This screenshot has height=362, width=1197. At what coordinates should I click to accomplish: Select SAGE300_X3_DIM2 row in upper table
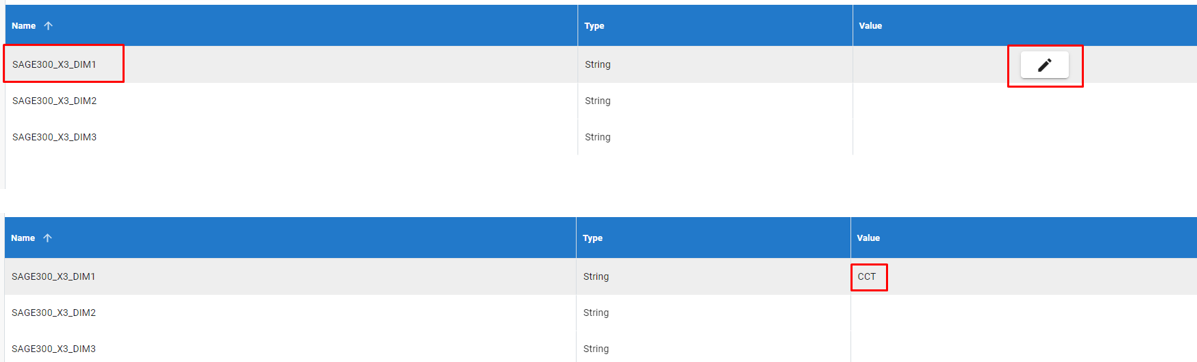[x=598, y=101]
